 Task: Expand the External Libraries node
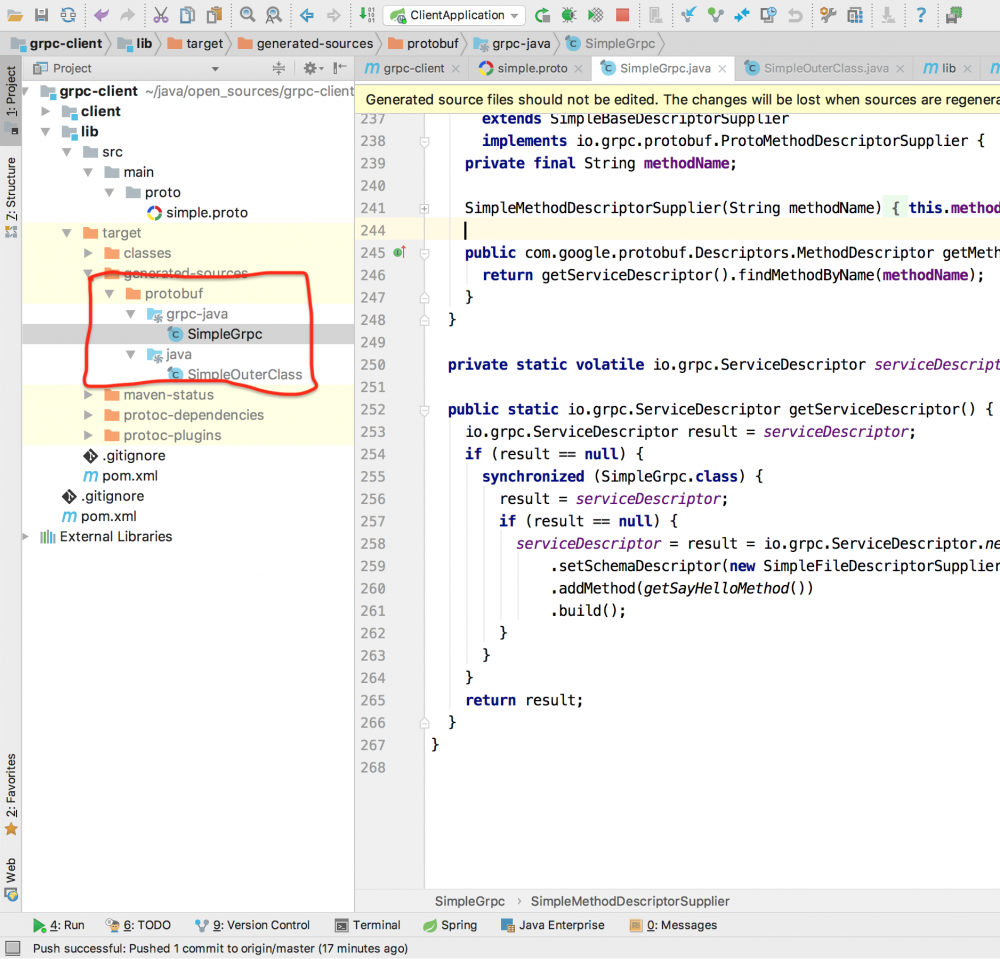pos(27,537)
